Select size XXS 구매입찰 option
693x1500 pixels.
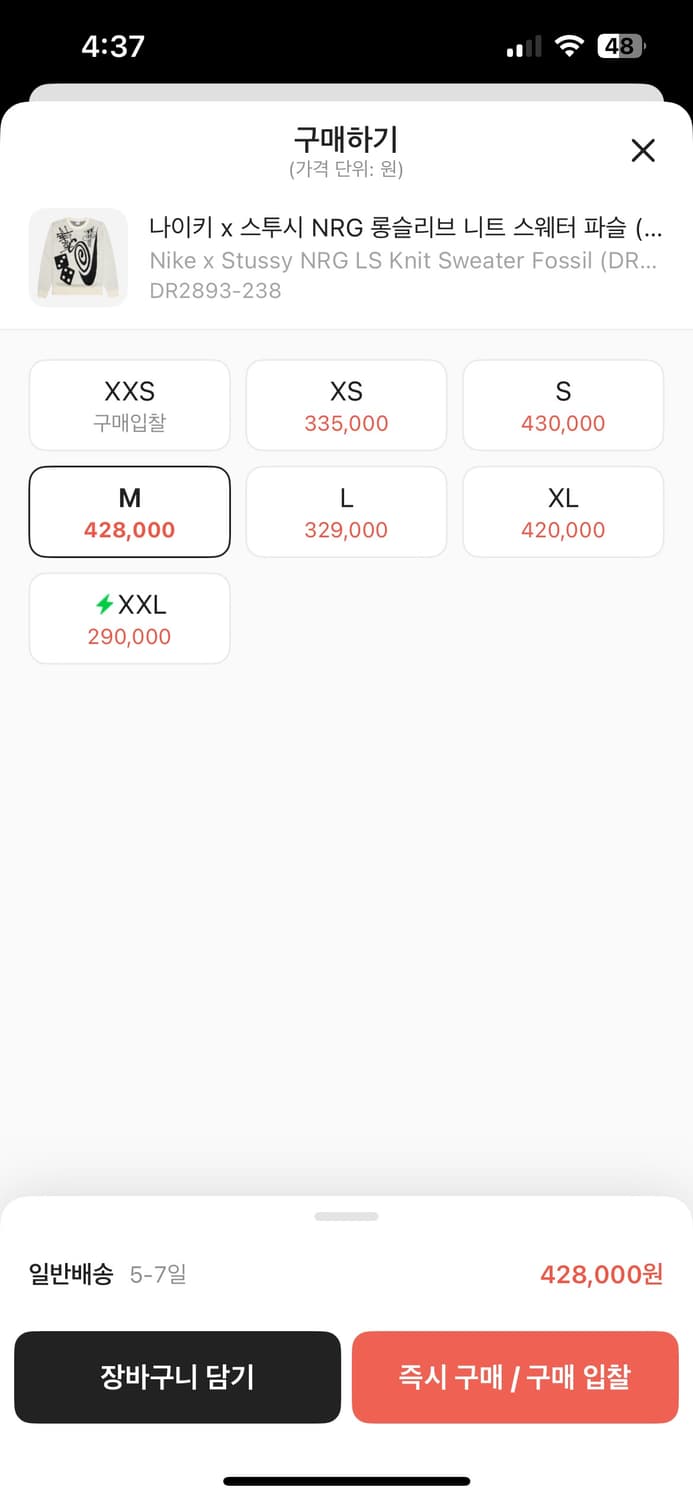(130, 405)
